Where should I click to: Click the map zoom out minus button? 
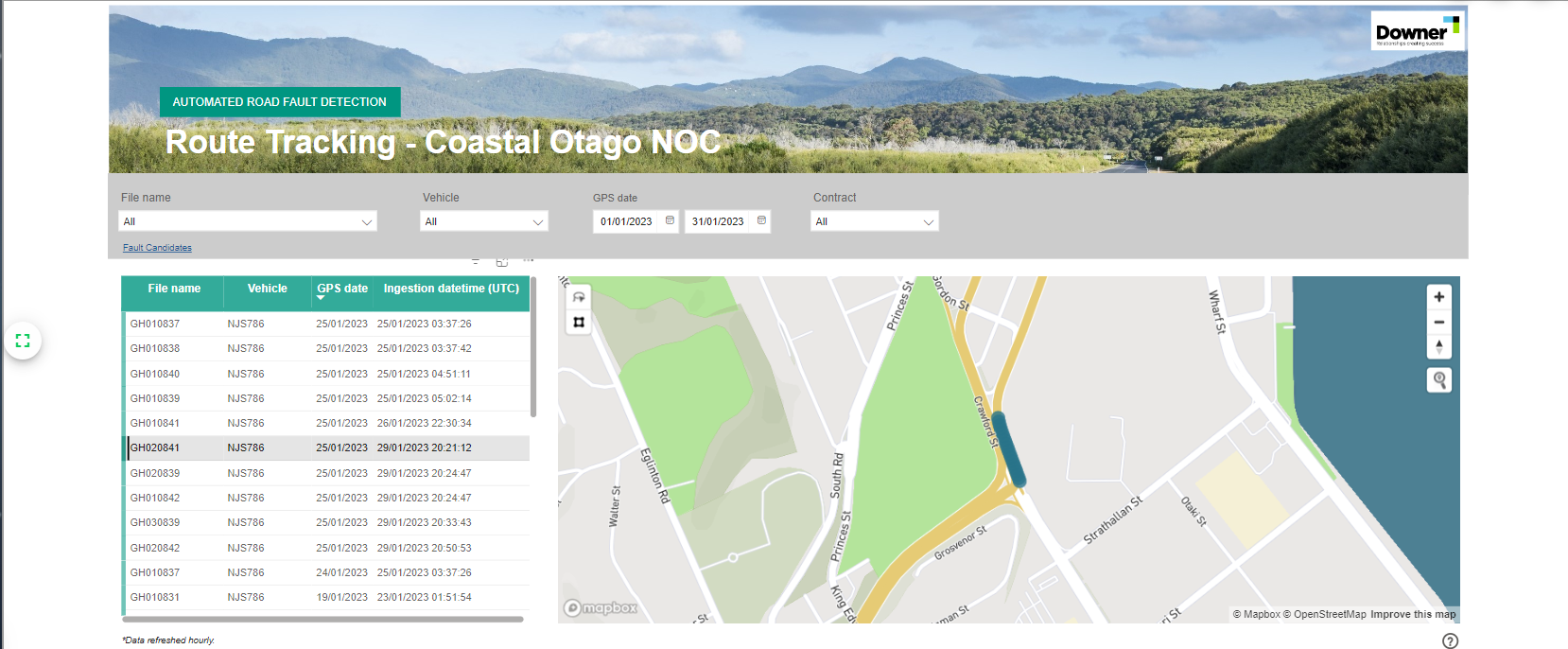coord(1438,322)
